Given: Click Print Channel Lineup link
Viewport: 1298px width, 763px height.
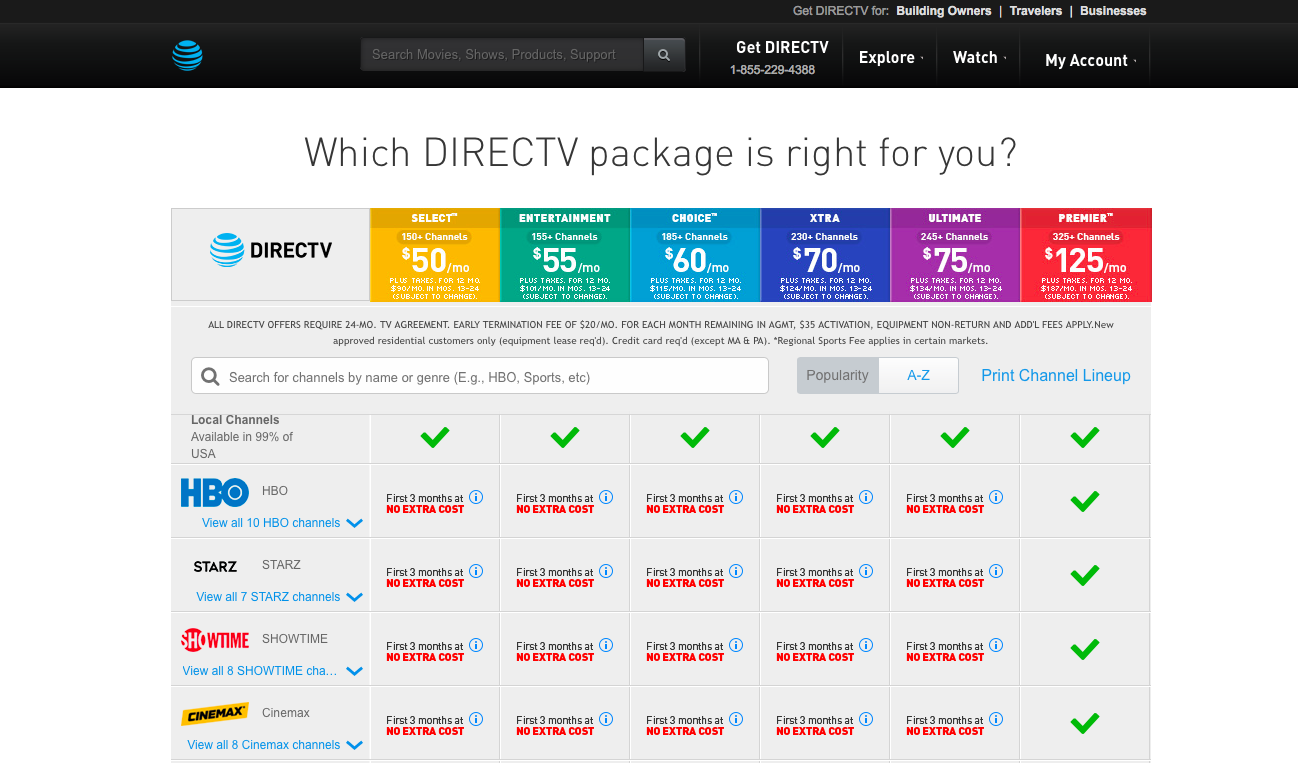Looking at the screenshot, I should click(1055, 376).
